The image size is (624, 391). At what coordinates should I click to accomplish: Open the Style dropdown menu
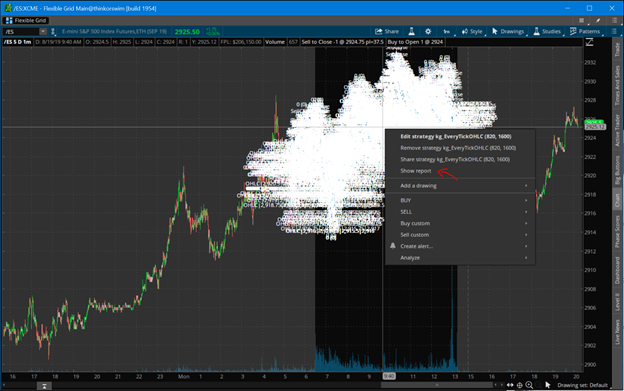472,31
